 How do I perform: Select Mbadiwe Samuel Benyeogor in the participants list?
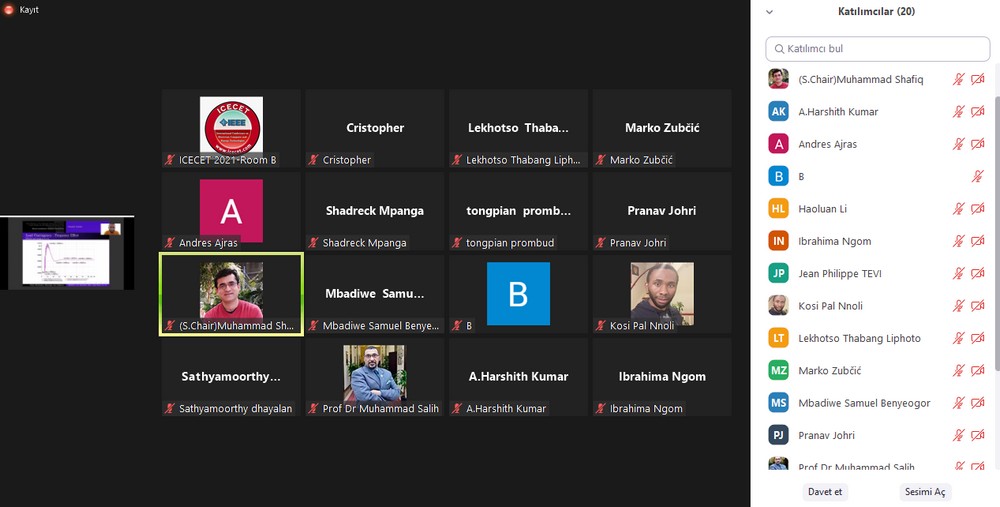pyautogui.click(x=864, y=403)
